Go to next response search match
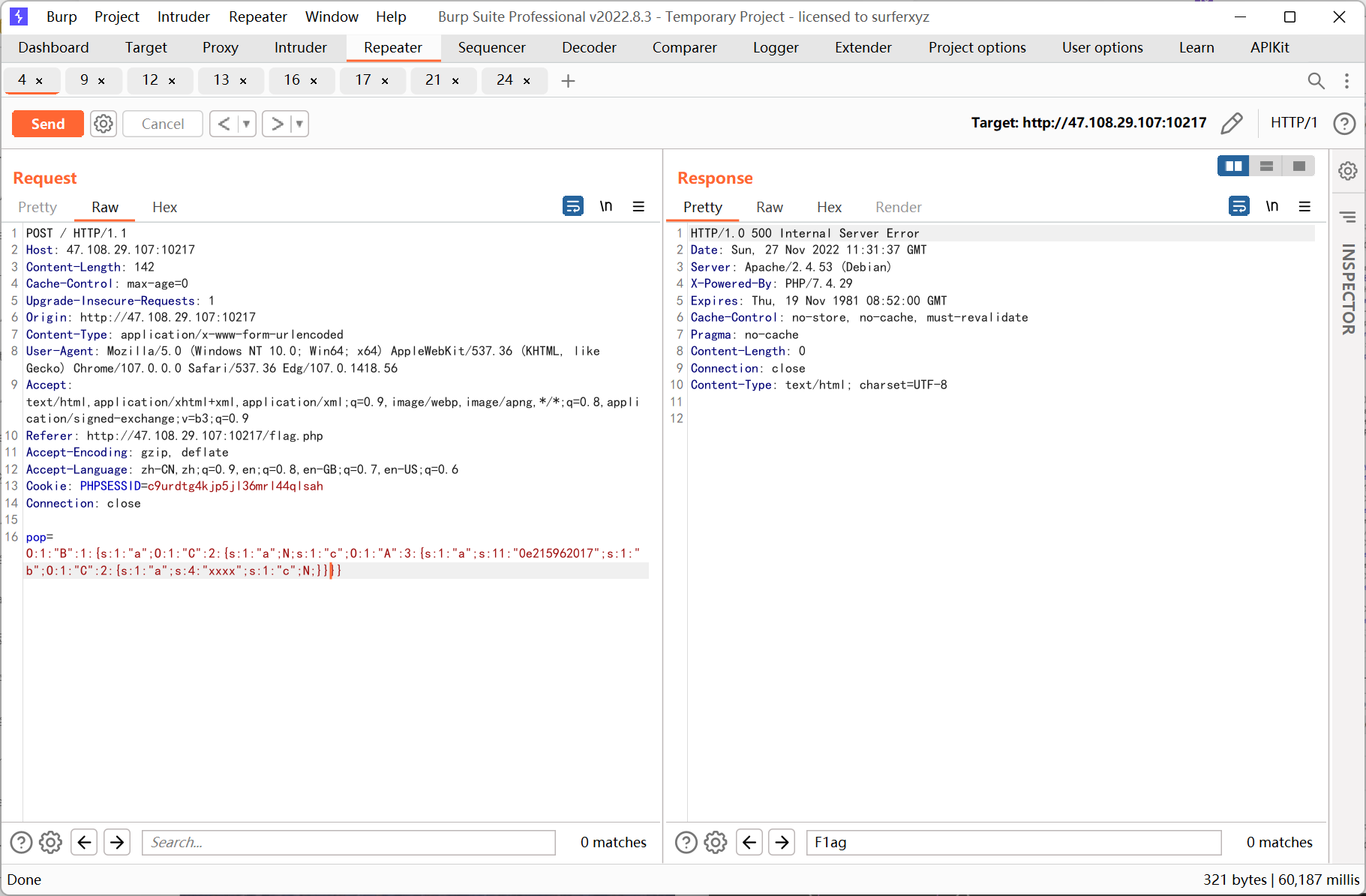 click(782, 842)
